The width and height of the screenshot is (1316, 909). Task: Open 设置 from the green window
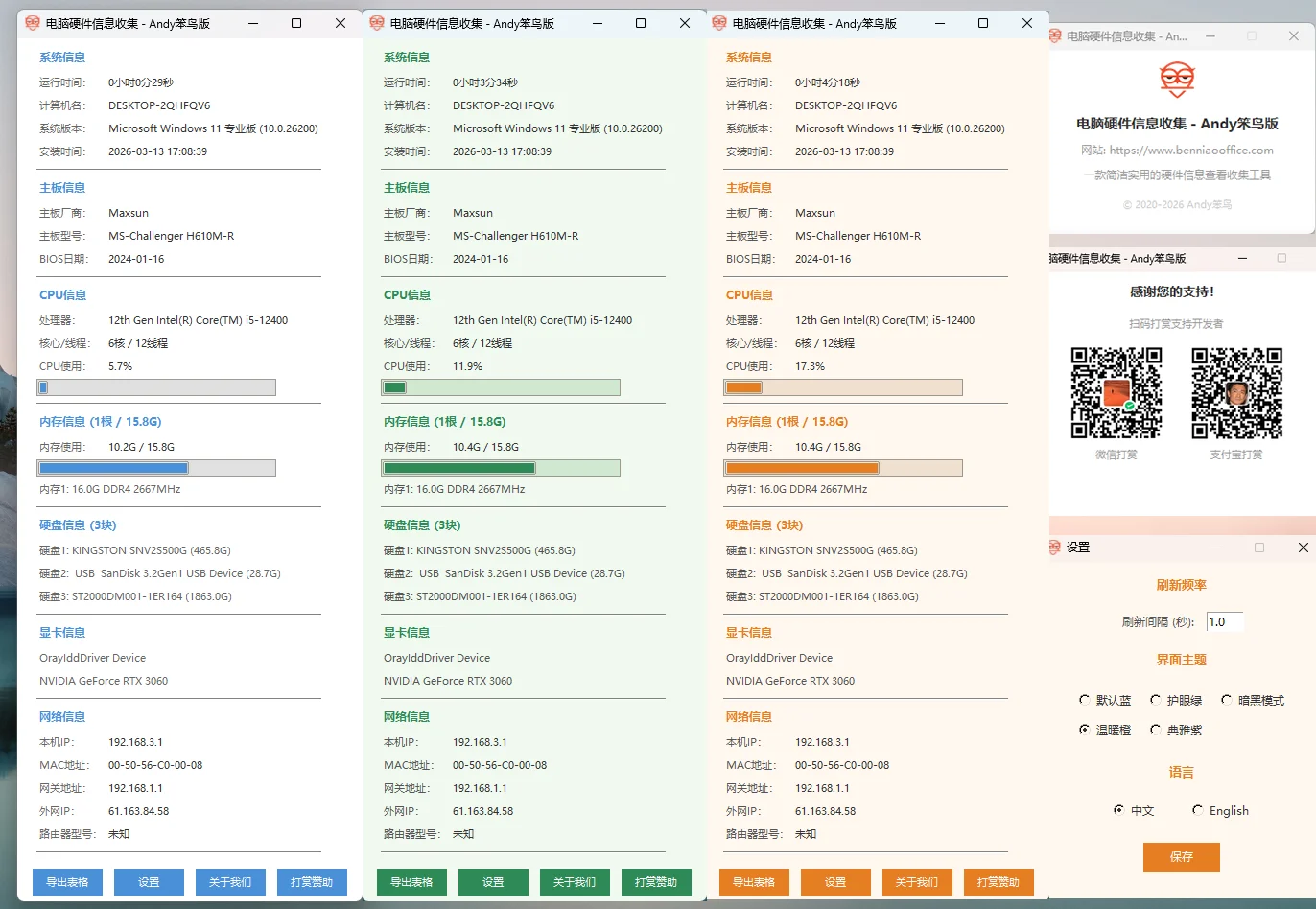(x=493, y=882)
